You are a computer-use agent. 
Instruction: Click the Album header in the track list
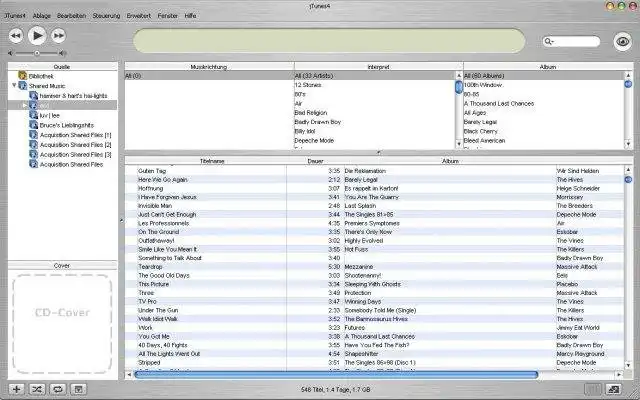click(x=450, y=161)
